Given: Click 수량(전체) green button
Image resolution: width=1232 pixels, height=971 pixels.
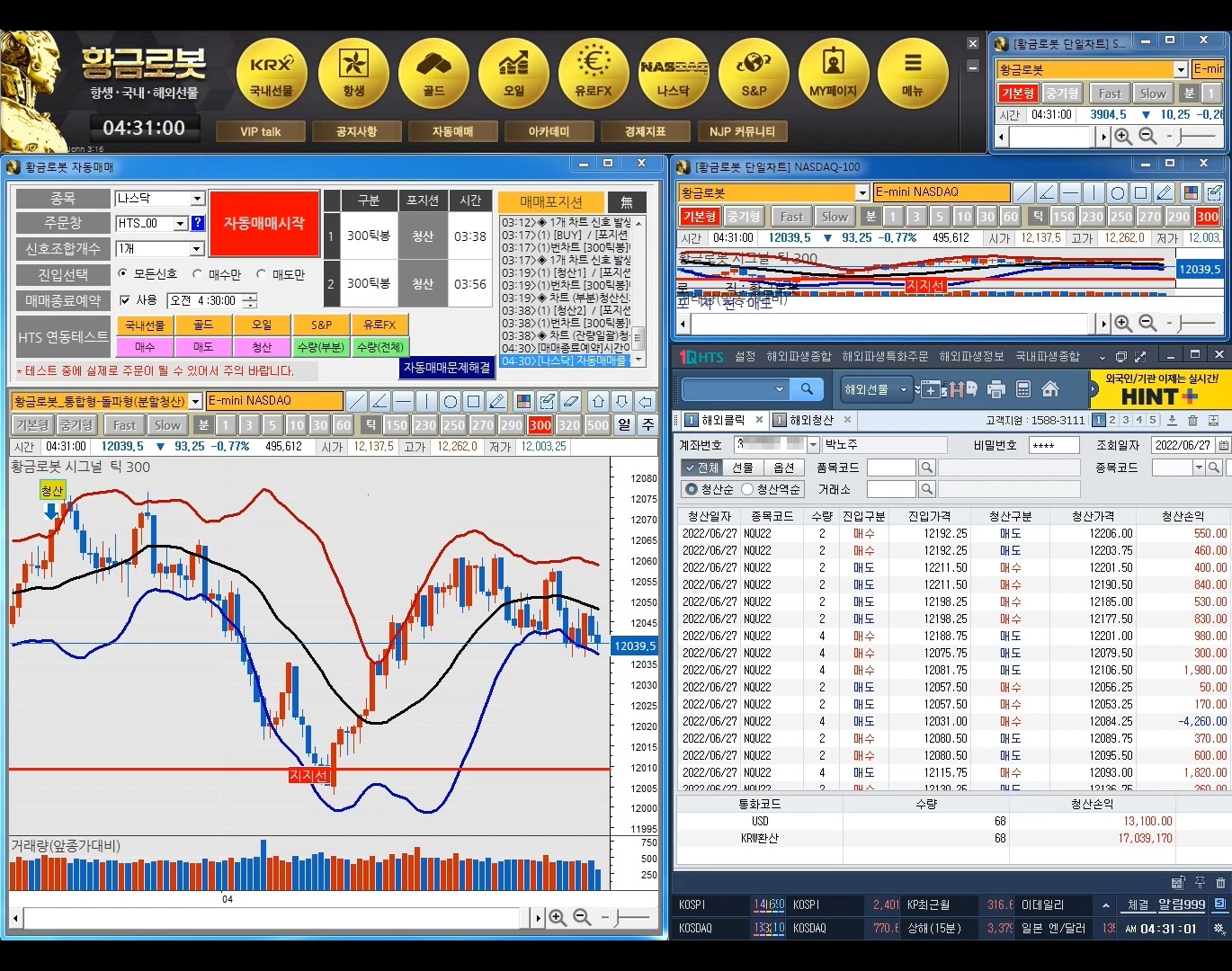Looking at the screenshot, I should (380, 347).
